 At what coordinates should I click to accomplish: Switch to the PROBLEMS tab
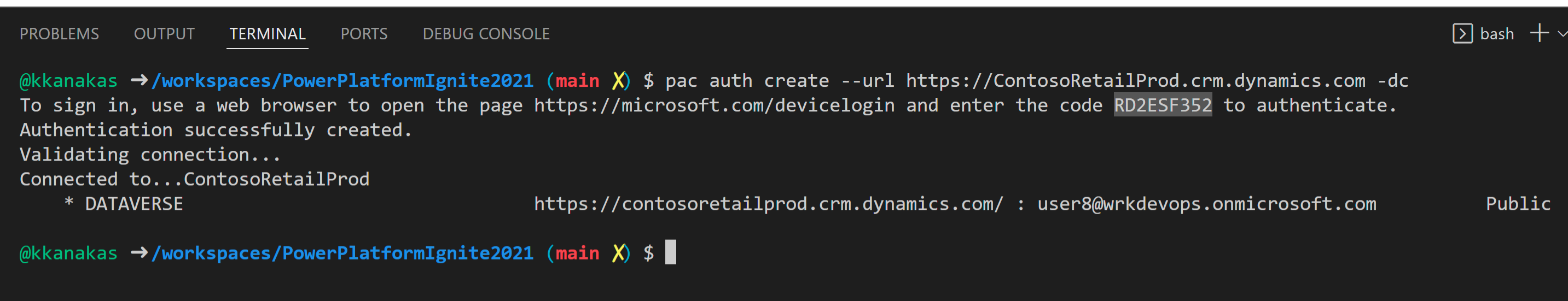tap(59, 34)
